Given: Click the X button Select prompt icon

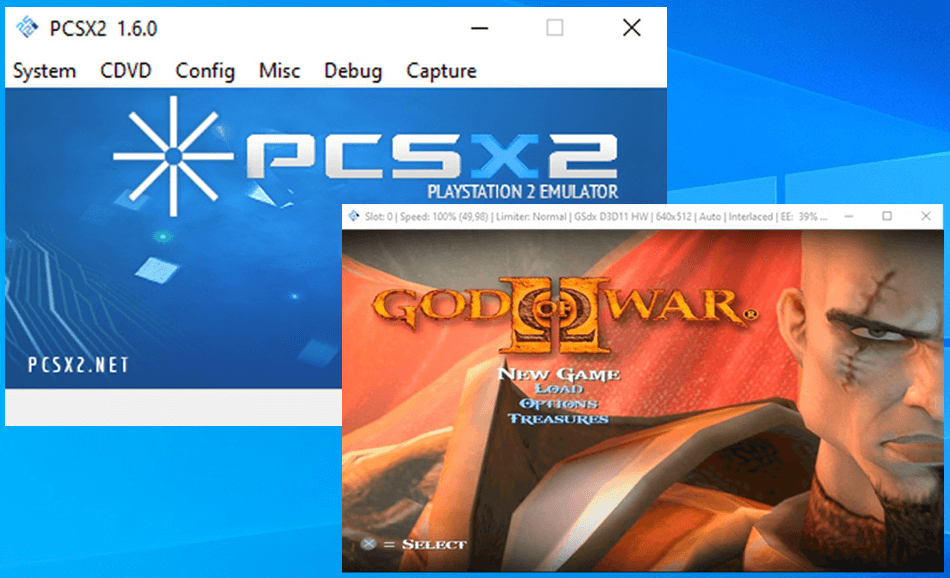Looking at the screenshot, I should 368,543.
